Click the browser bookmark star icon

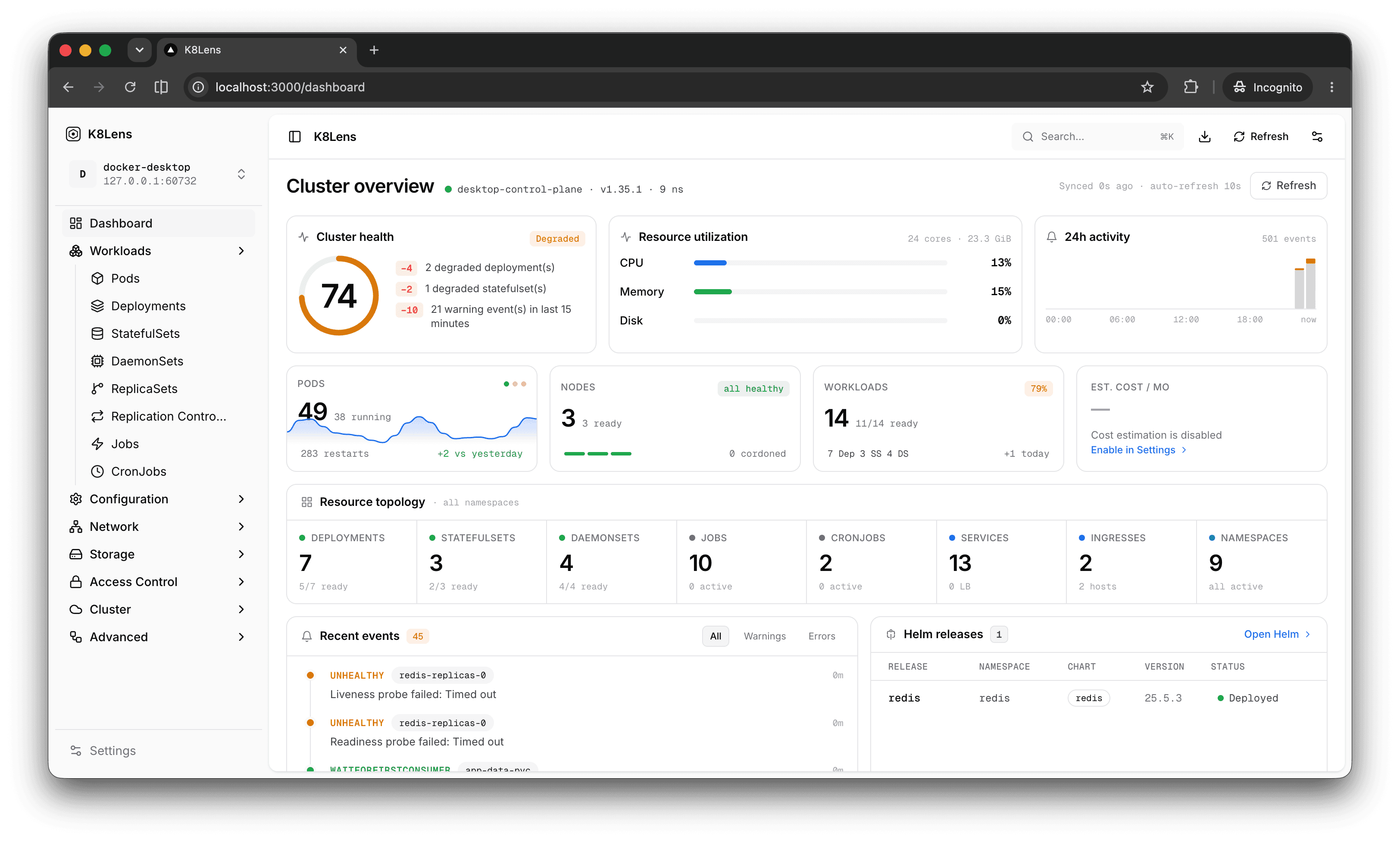click(x=1147, y=87)
